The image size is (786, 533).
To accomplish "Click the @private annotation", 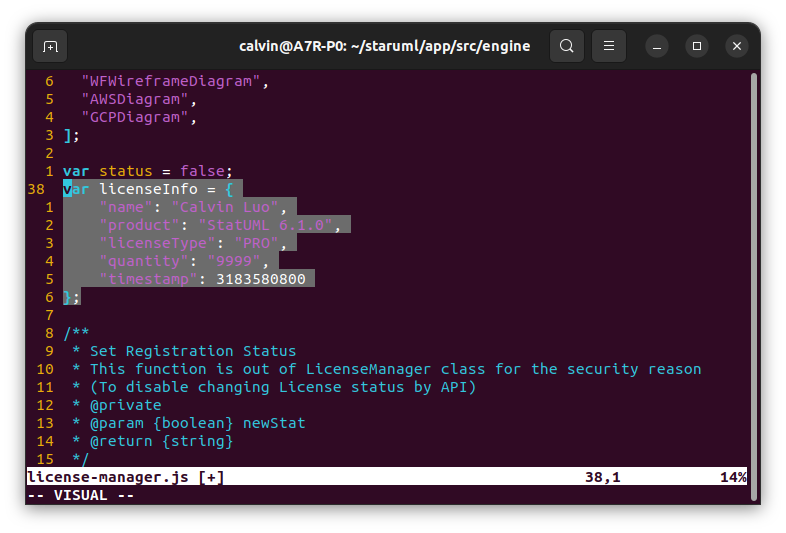I will [126, 406].
